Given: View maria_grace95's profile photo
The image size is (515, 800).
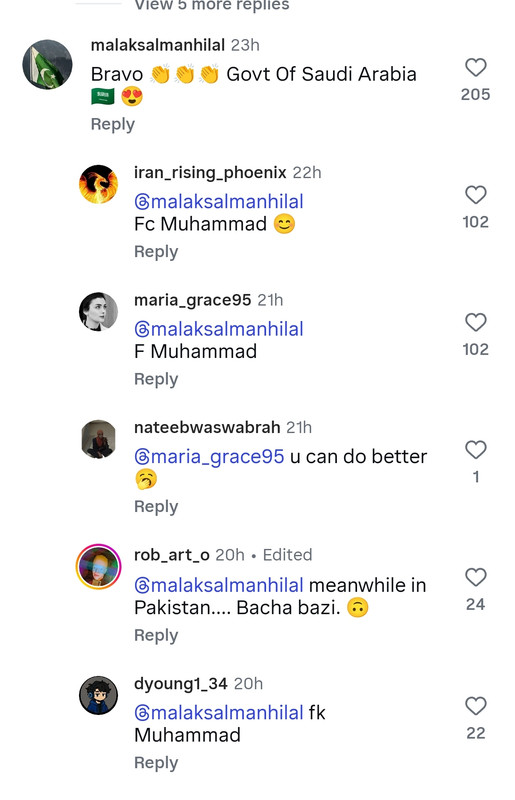Looking at the screenshot, I should pos(99,312).
